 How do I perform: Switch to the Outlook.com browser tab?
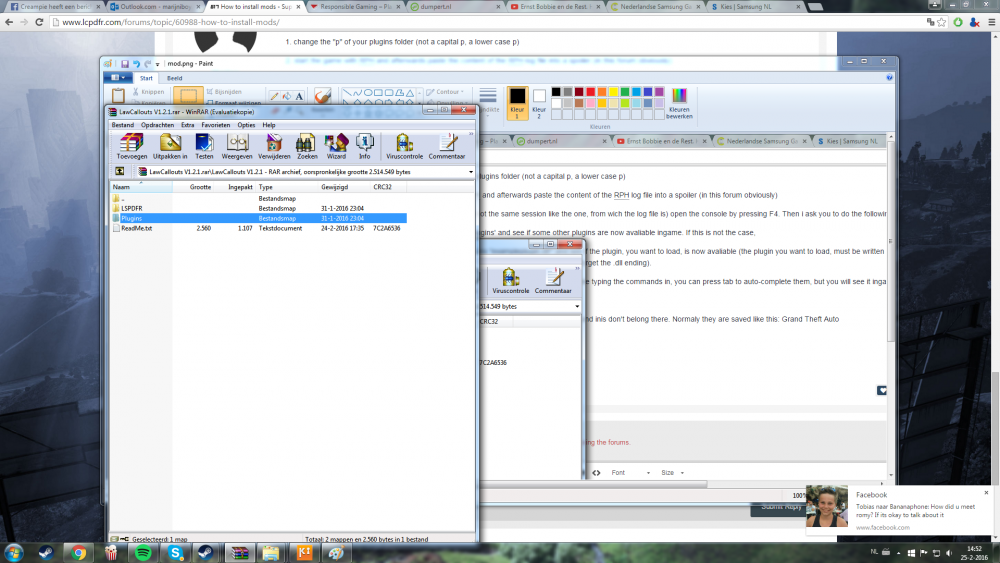[156, 6]
